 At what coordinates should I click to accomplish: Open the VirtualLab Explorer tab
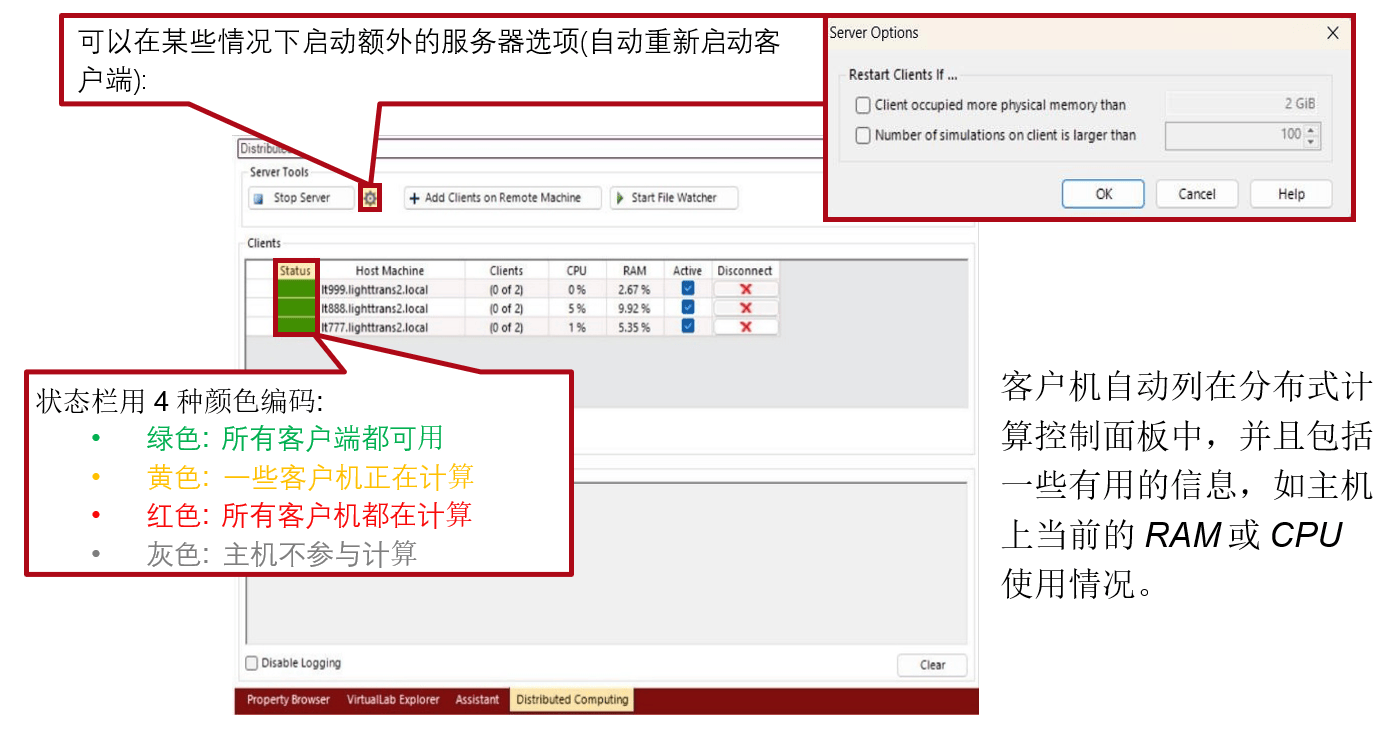(x=393, y=700)
